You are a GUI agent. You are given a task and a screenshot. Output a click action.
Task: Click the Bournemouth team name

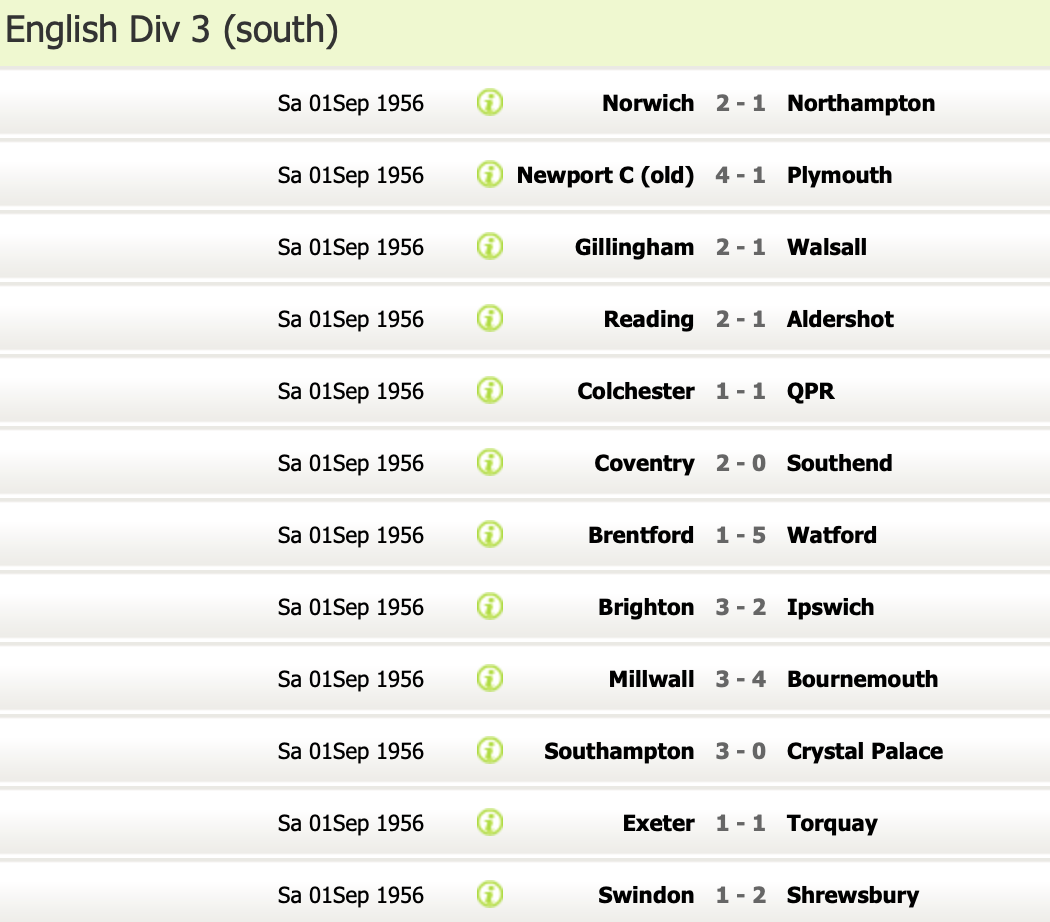(x=862, y=679)
